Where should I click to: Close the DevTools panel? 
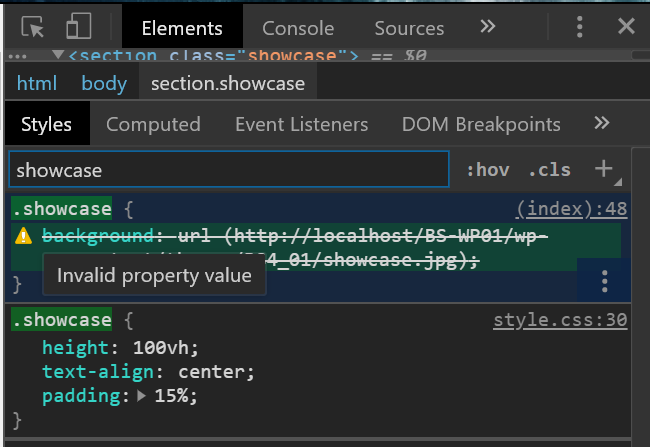point(626,27)
